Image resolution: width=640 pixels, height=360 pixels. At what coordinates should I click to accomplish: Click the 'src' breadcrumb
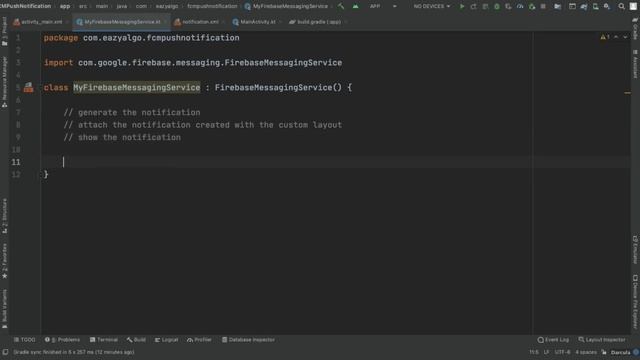click(x=83, y=6)
